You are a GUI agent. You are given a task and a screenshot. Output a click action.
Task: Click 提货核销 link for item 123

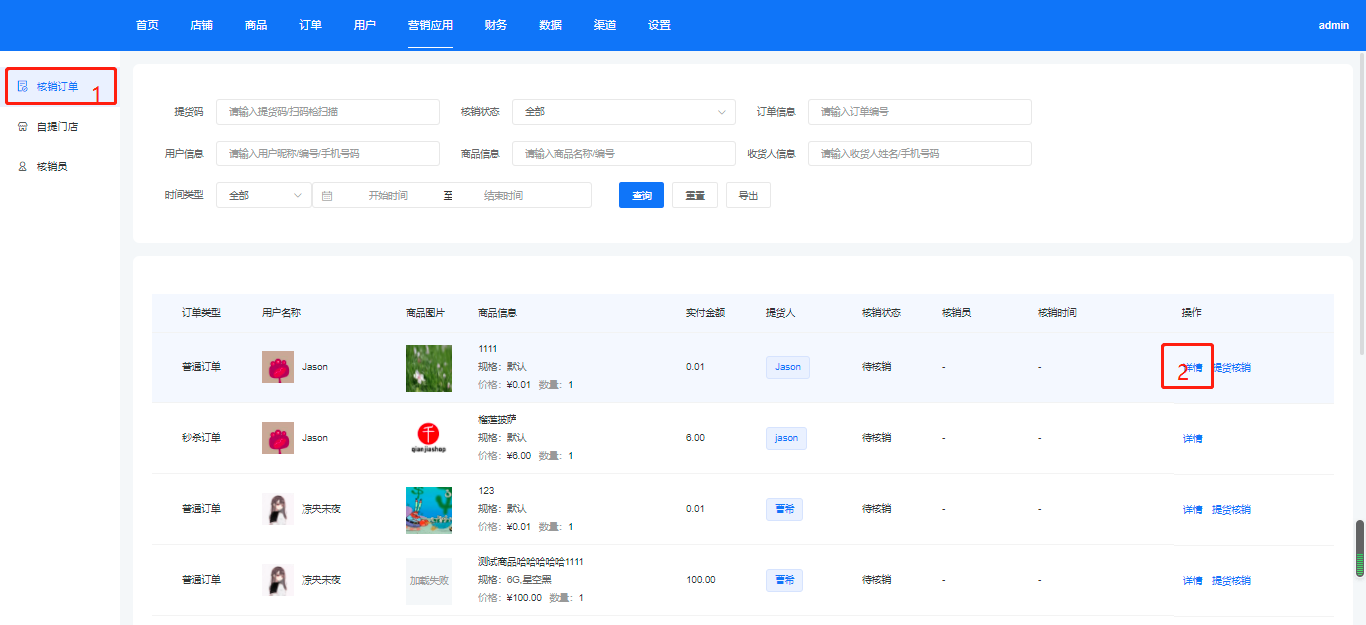pos(1231,510)
